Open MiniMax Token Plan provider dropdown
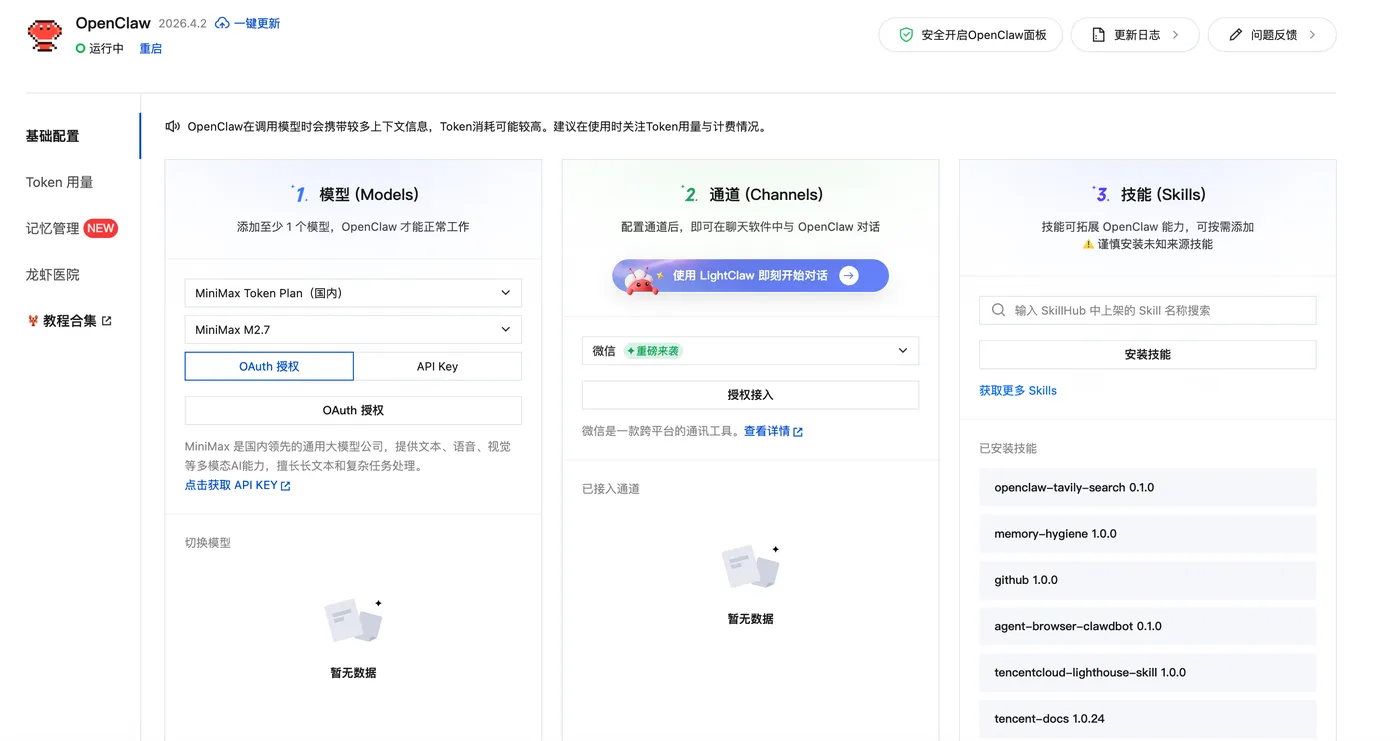1400x741 pixels. click(x=353, y=293)
